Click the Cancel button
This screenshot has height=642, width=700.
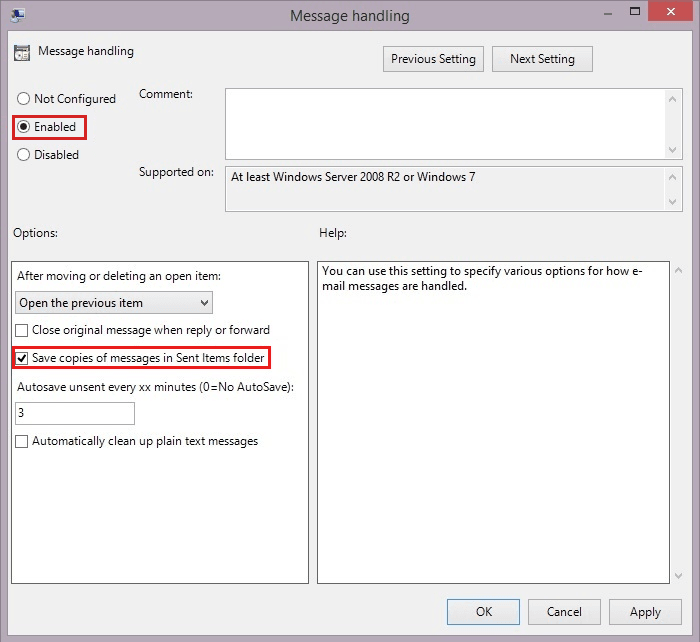point(564,612)
